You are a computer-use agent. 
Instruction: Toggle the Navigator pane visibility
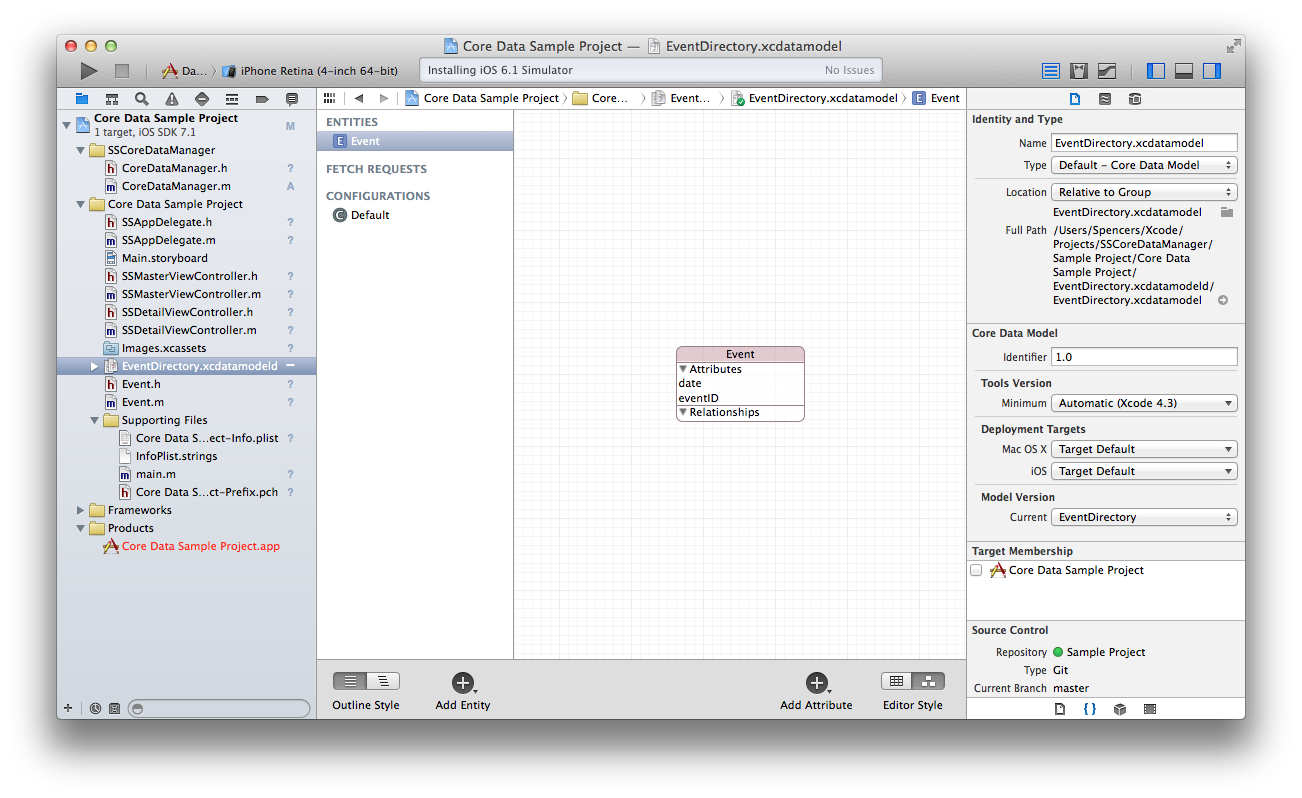pos(1156,71)
